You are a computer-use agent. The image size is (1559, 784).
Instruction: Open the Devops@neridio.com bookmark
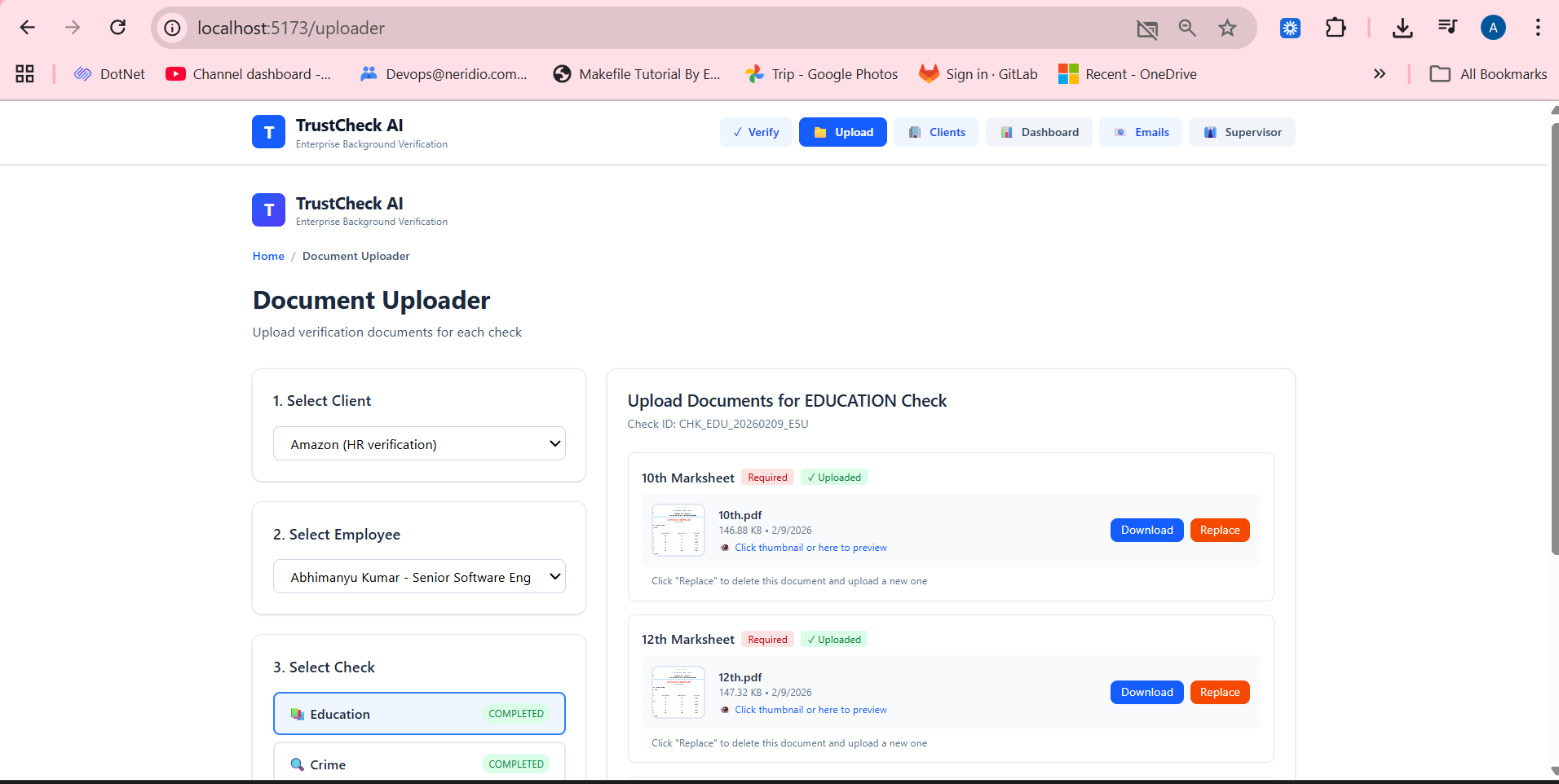tap(444, 74)
